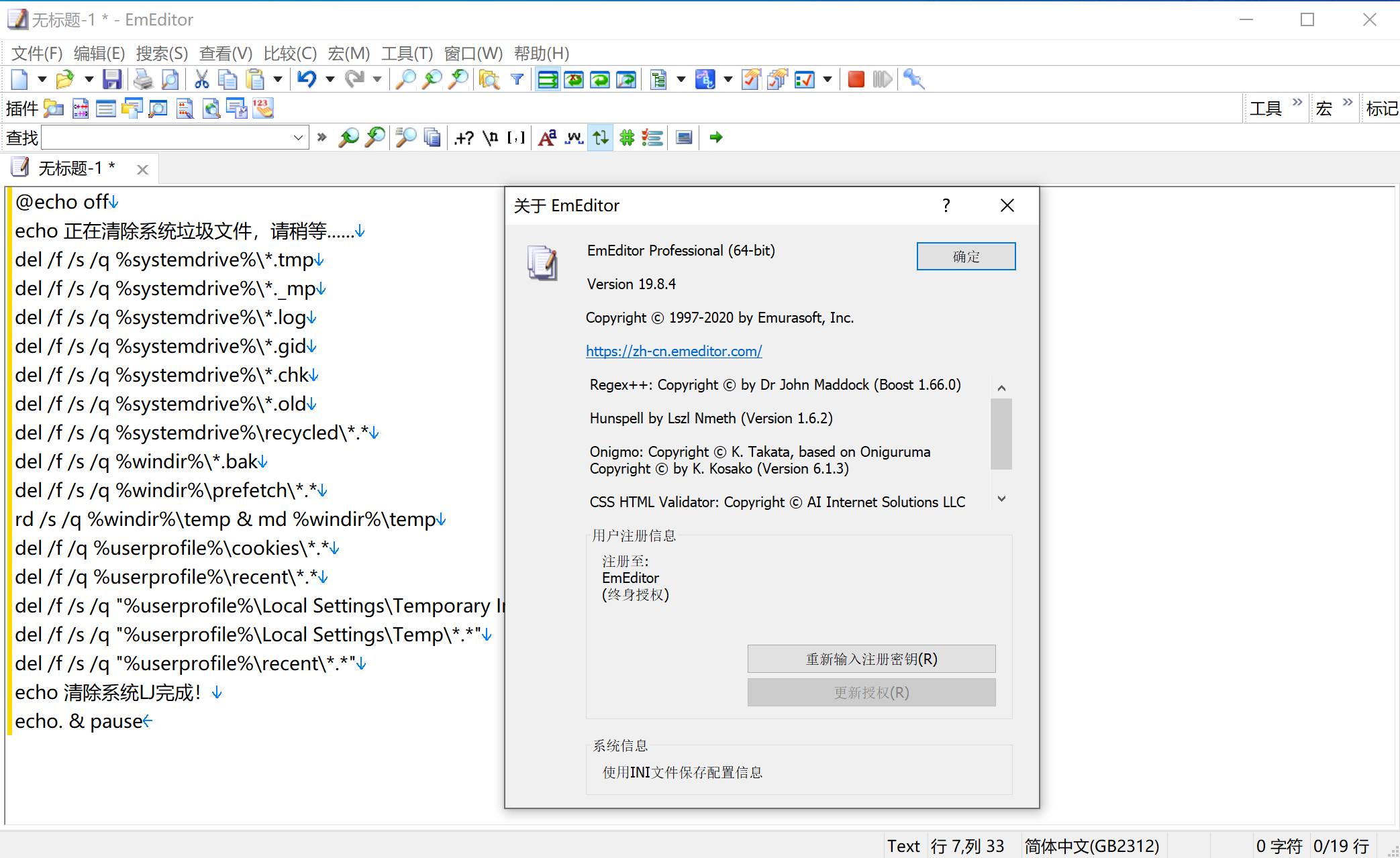Toggle escape sequence search (\n)
Viewport: 1400px width, 858px height.
[491, 138]
